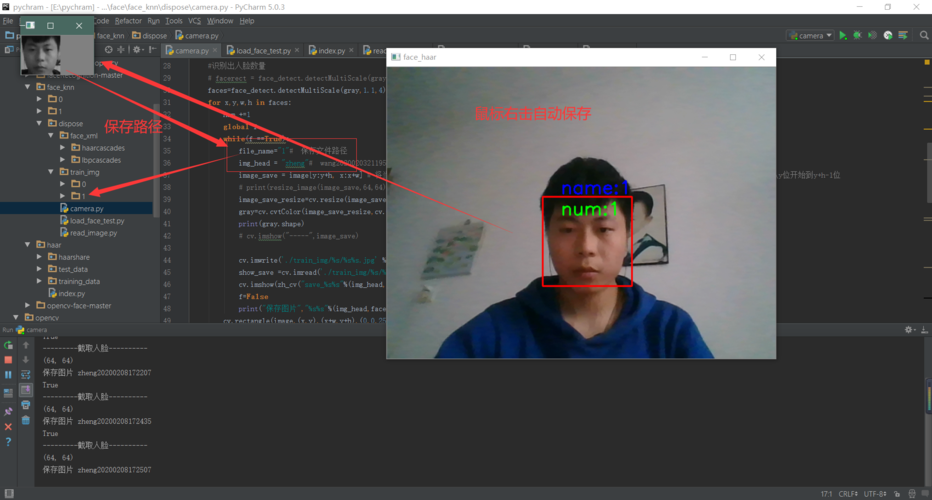Image resolution: width=932 pixels, height=500 pixels.
Task: Hide the Project tool window
Action: (152, 50)
